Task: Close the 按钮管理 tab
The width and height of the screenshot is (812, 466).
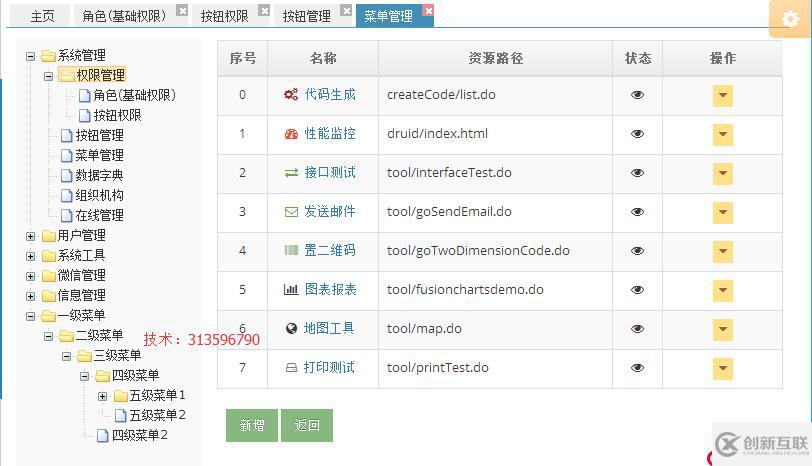Action: click(x=346, y=10)
